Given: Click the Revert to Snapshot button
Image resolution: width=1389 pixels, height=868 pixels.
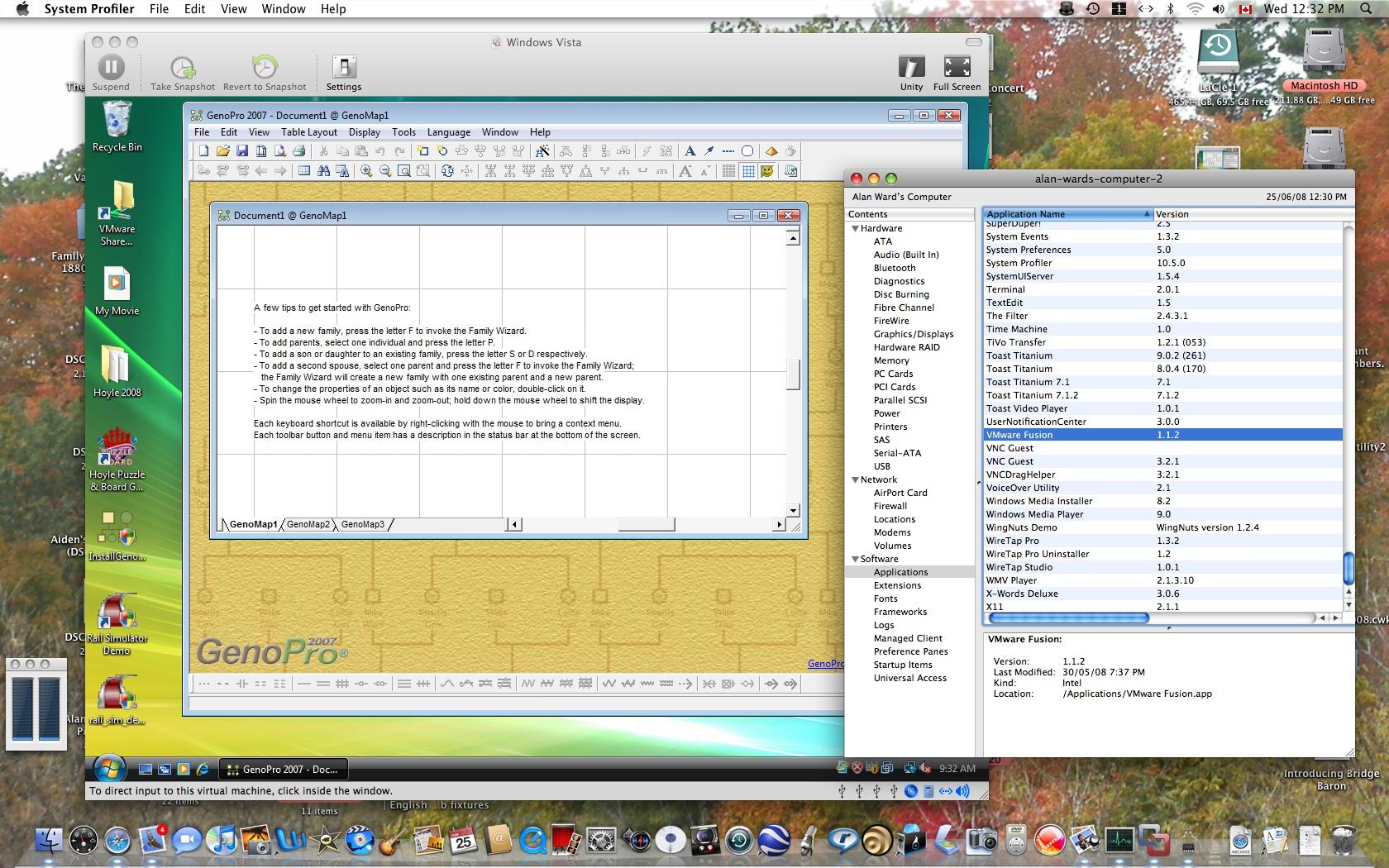Looking at the screenshot, I should [265, 73].
